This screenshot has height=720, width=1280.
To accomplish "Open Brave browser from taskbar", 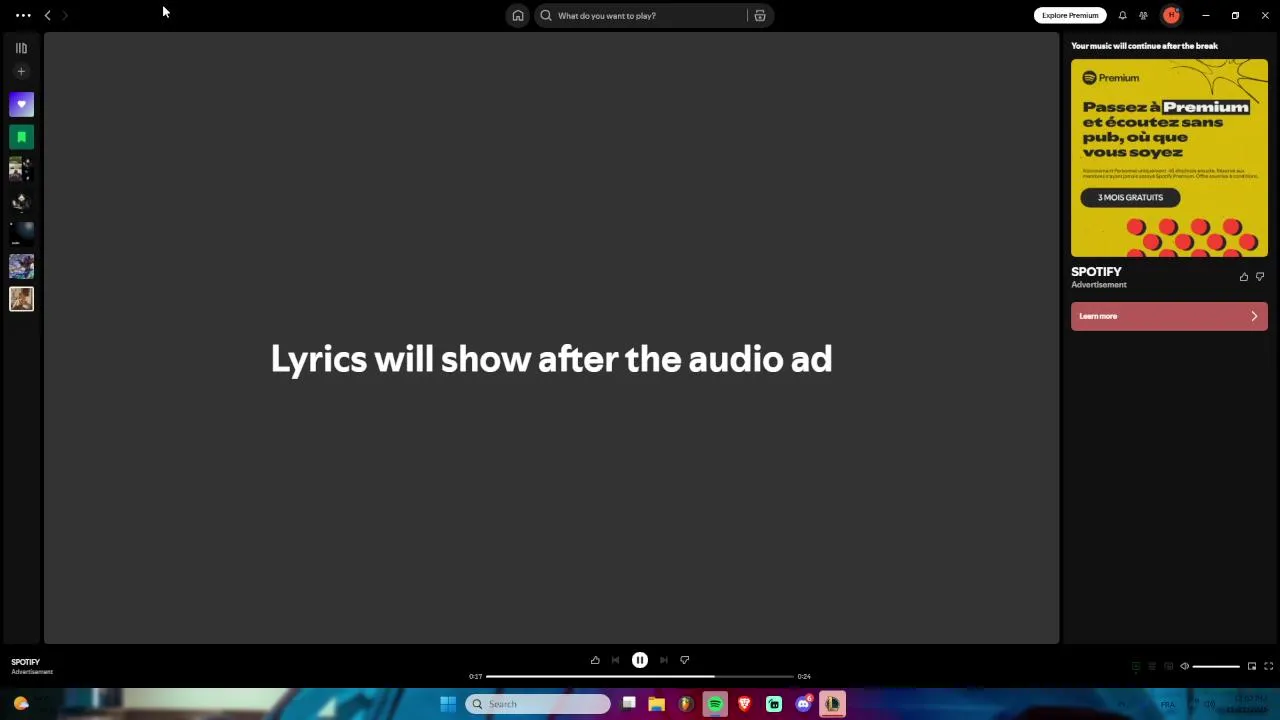I will 744,704.
